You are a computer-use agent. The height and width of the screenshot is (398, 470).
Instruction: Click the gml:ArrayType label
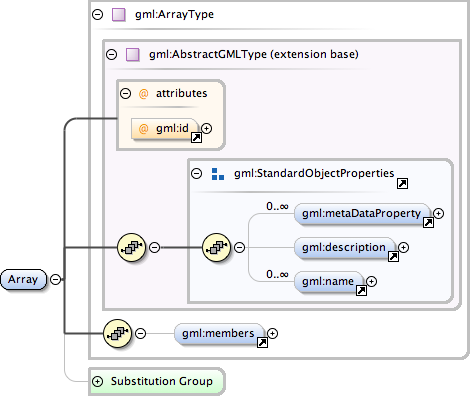point(174,15)
